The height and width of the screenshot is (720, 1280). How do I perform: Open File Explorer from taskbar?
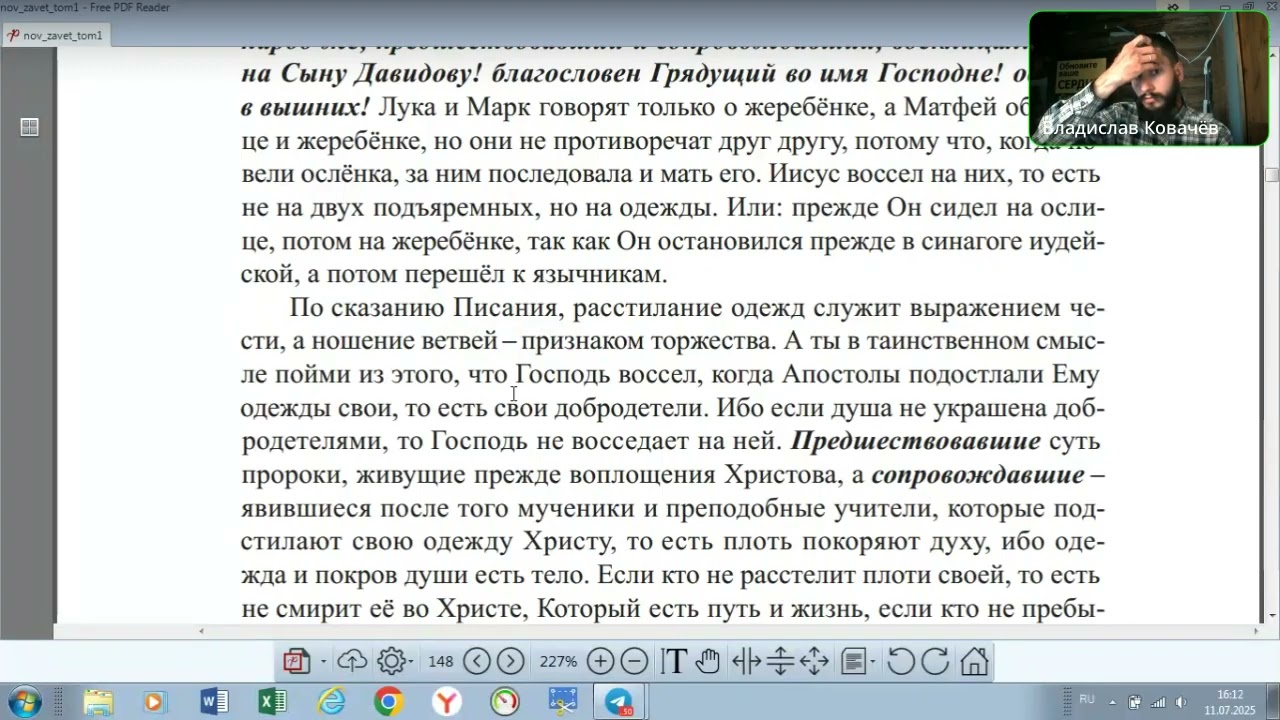98,702
